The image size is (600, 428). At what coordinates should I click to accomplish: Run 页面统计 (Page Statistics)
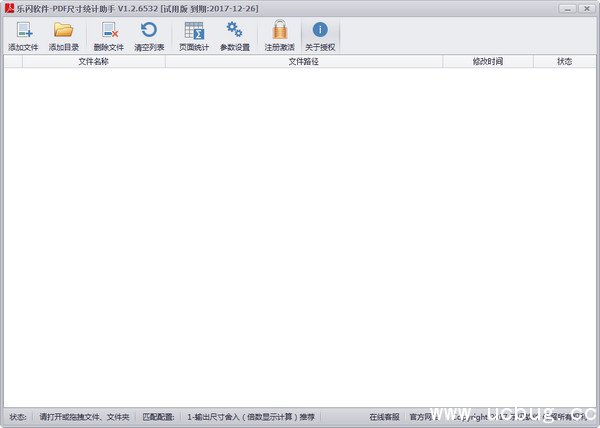[194, 36]
